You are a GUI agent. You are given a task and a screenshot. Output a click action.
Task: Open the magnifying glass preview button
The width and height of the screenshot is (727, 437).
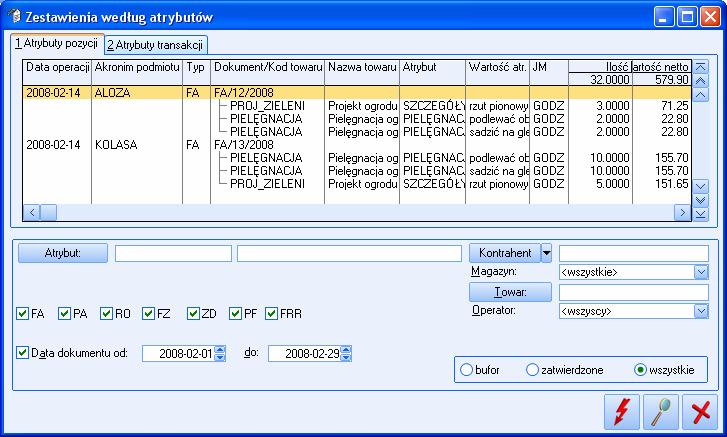coord(661,412)
